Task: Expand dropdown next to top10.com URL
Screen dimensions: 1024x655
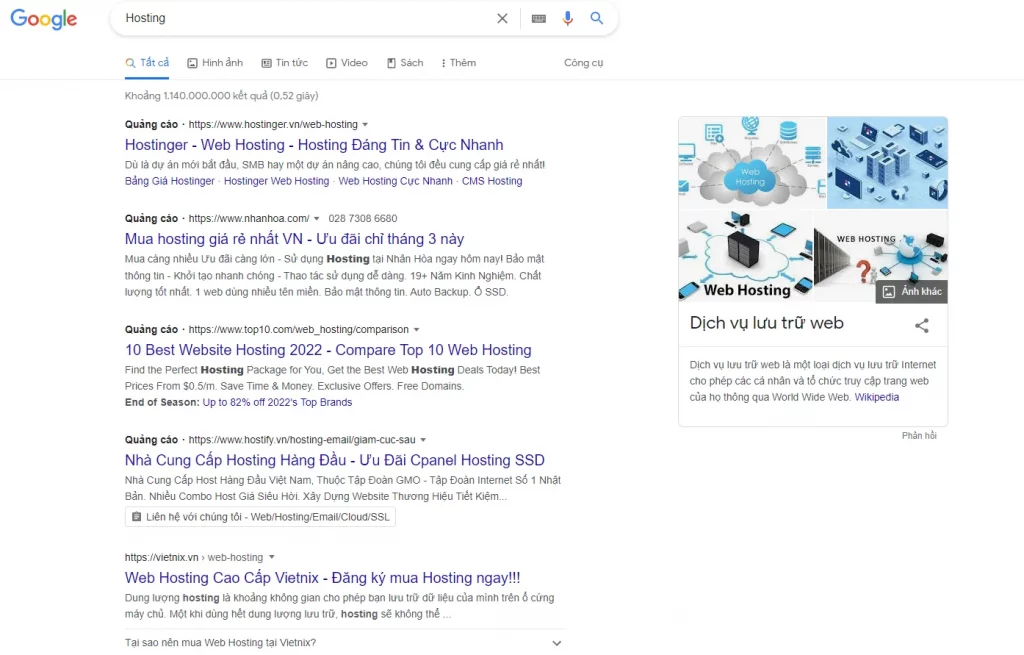Action: [x=416, y=329]
